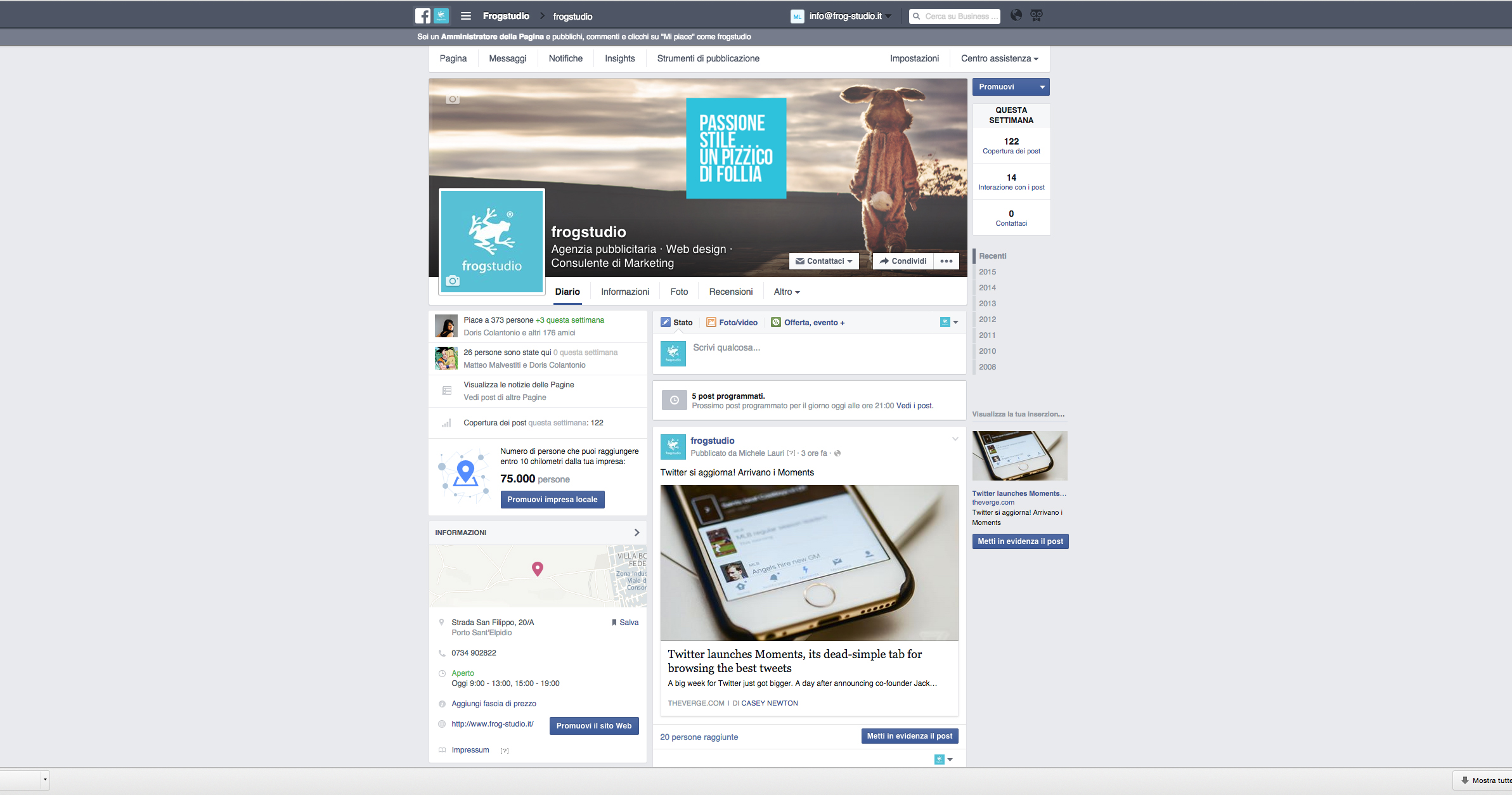The image size is (1512, 795).
Task: Open the Promuovi dropdown arrow
Action: coord(1042,87)
